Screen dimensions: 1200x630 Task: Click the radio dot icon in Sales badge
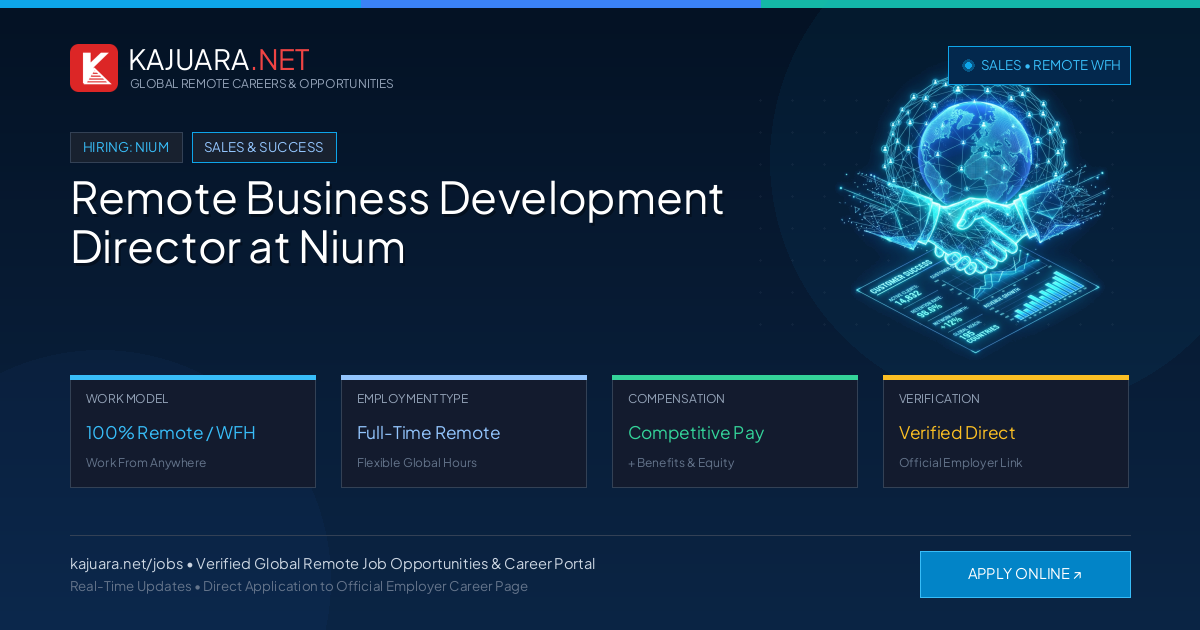pyautogui.click(x=968, y=65)
